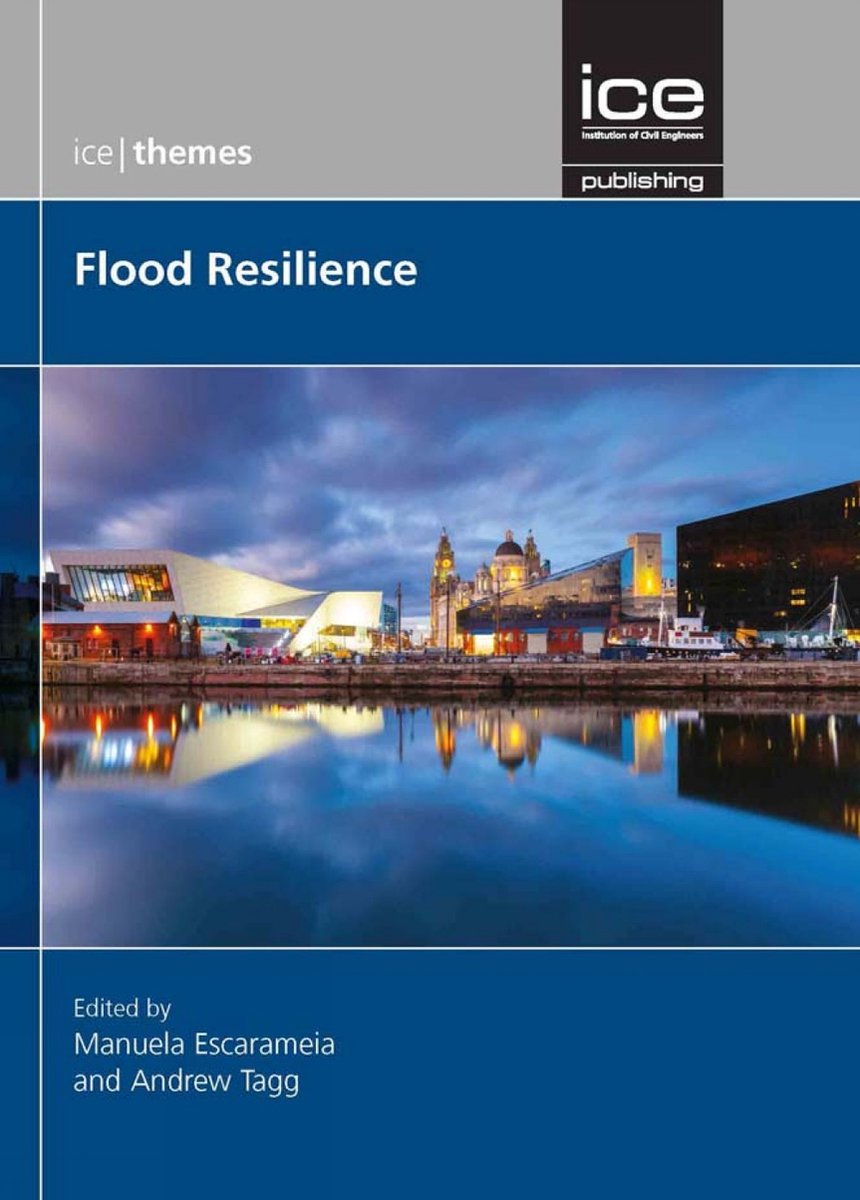Click the moored ship near the dark building
Image resolution: width=860 pixels, height=1200 pixels.
[x=690, y=635]
